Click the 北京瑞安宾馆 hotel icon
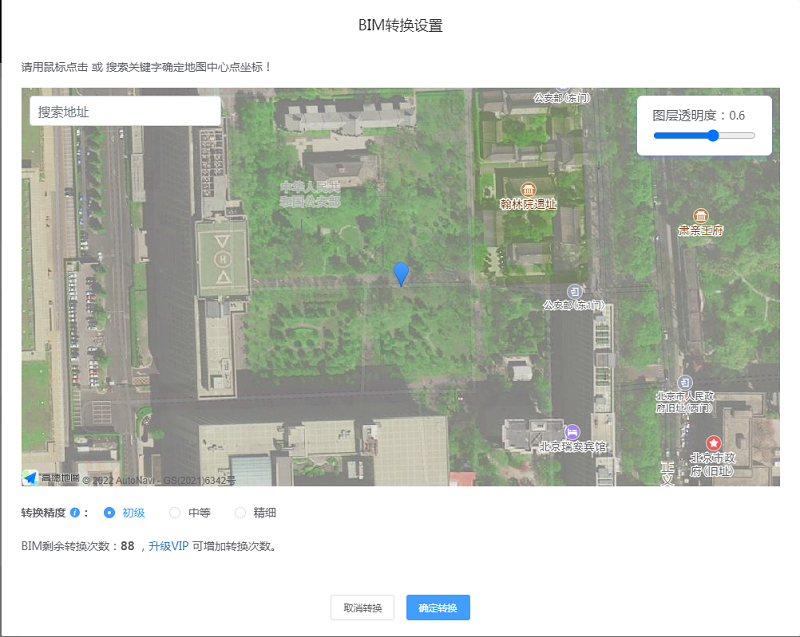The width and height of the screenshot is (800, 637). pos(572,432)
